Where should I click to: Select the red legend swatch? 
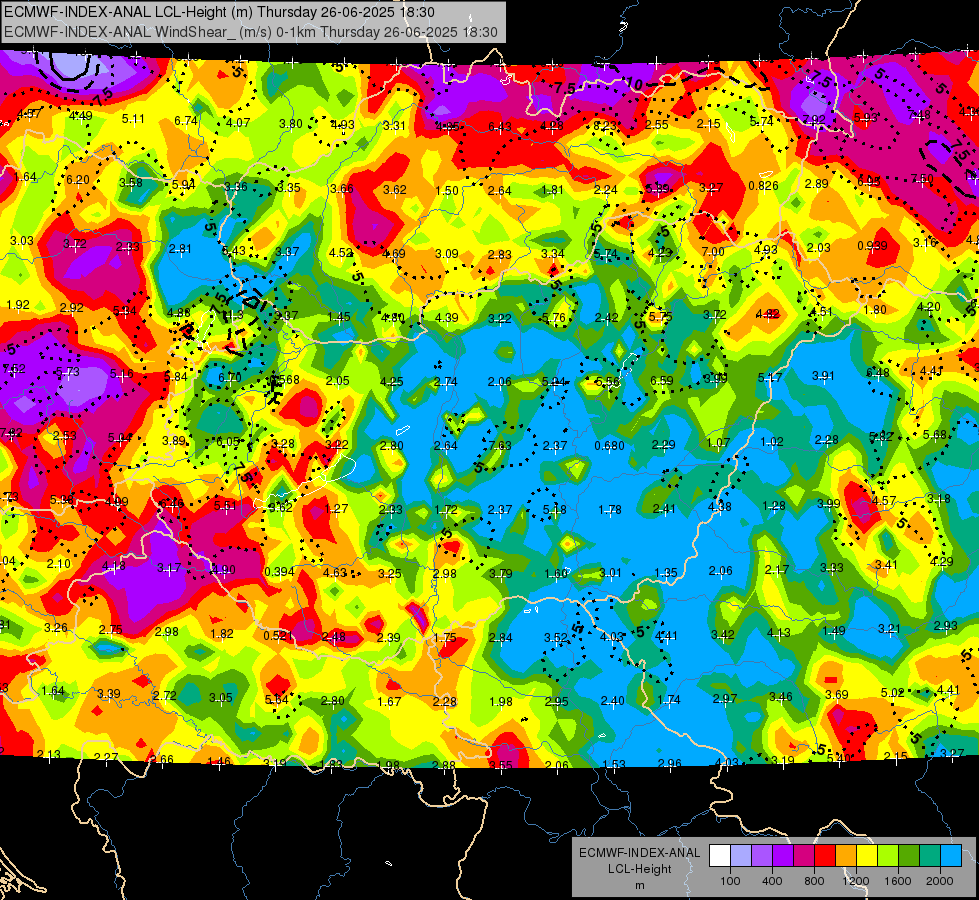pos(825,856)
